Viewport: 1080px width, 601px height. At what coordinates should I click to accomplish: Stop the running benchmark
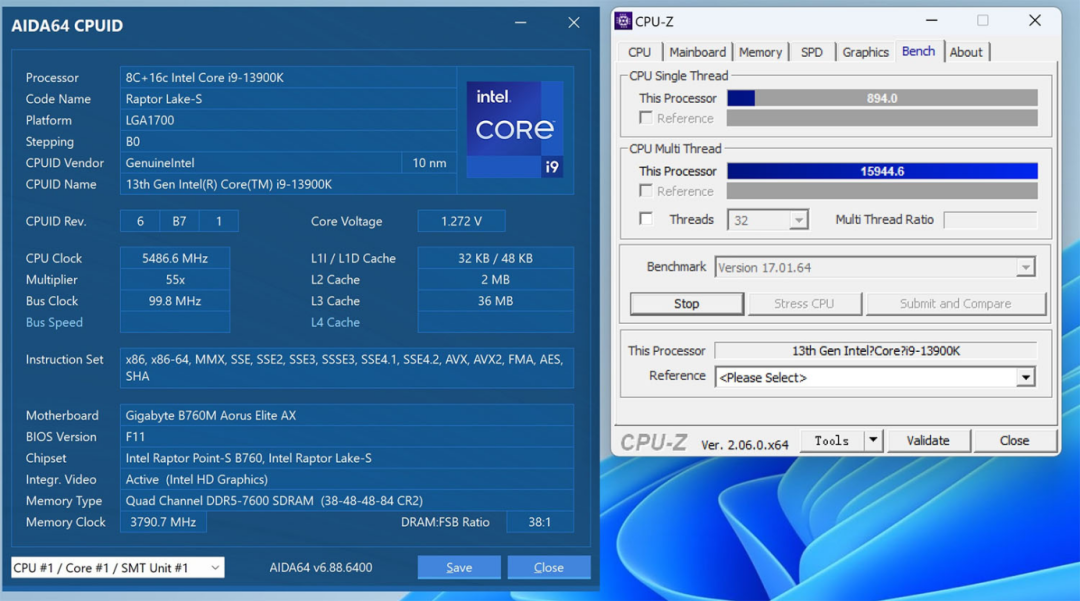point(686,304)
